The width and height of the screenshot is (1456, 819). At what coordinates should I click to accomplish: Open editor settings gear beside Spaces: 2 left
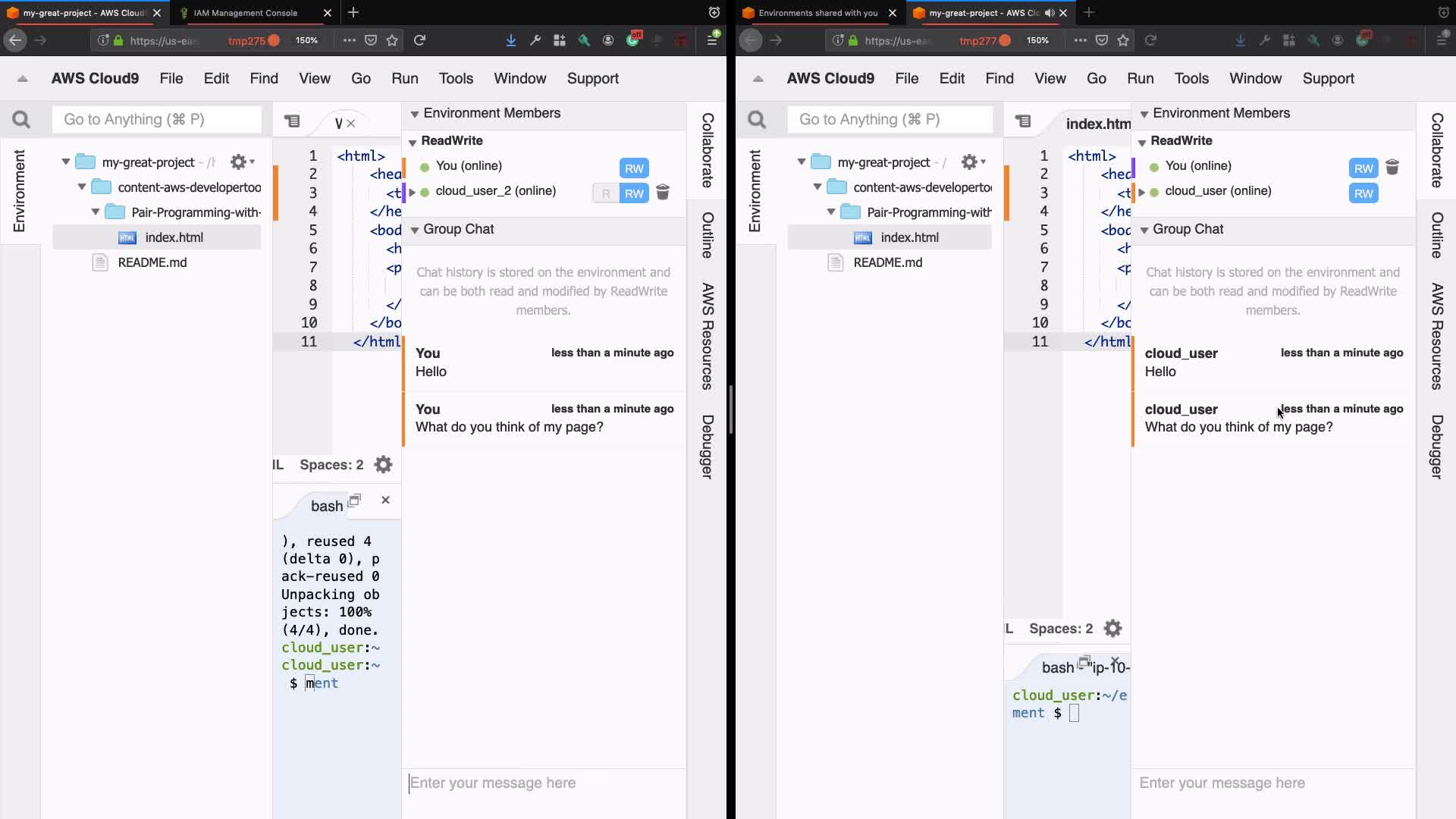pos(384,465)
